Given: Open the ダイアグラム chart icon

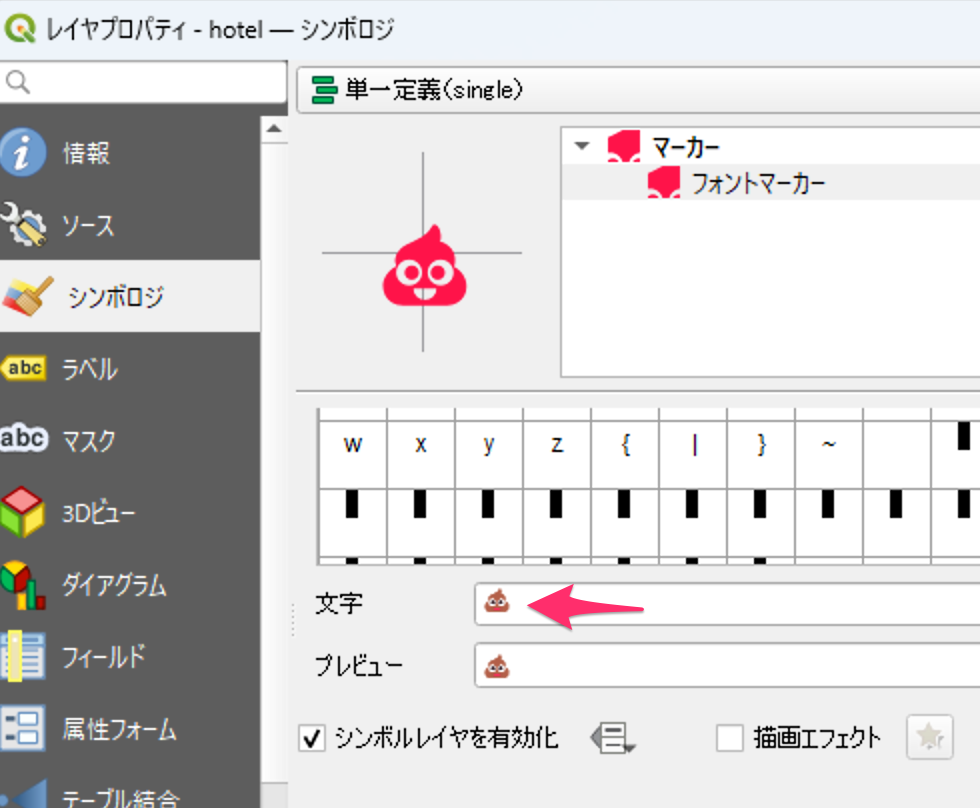Looking at the screenshot, I should [x=22, y=585].
